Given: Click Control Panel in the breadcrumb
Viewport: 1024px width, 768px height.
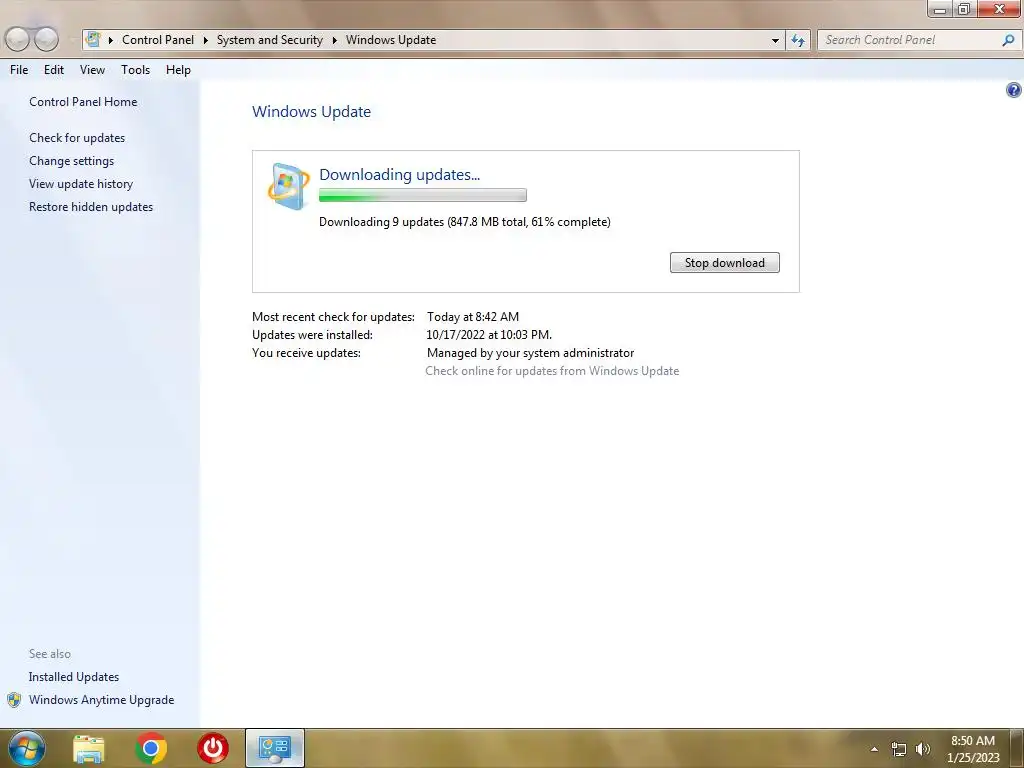Looking at the screenshot, I should (158, 40).
